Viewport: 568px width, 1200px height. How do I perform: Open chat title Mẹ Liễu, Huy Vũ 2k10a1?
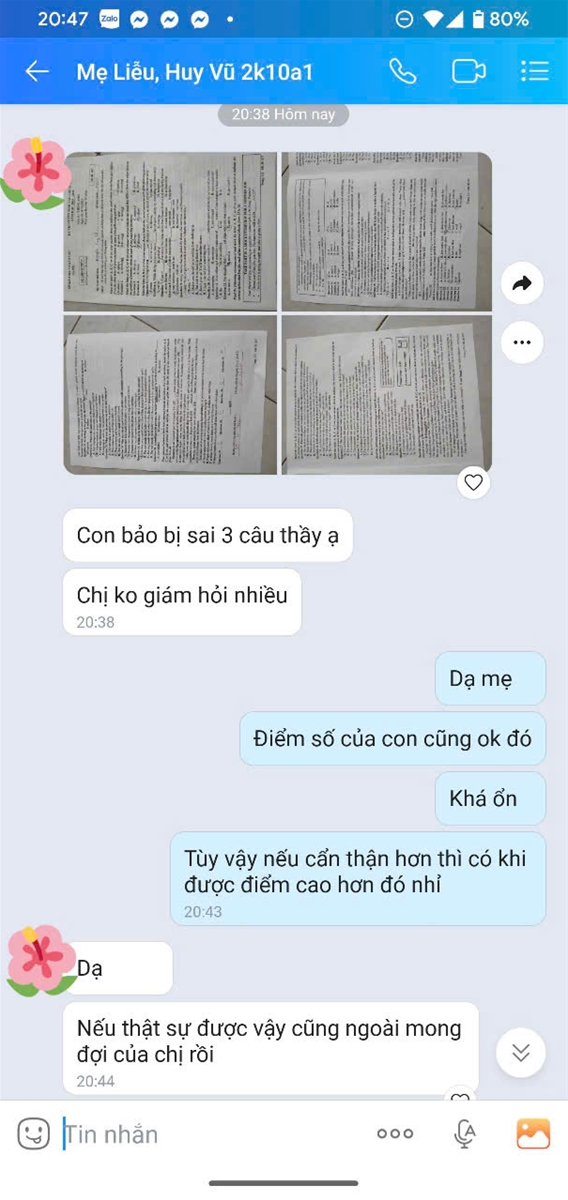click(195, 71)
